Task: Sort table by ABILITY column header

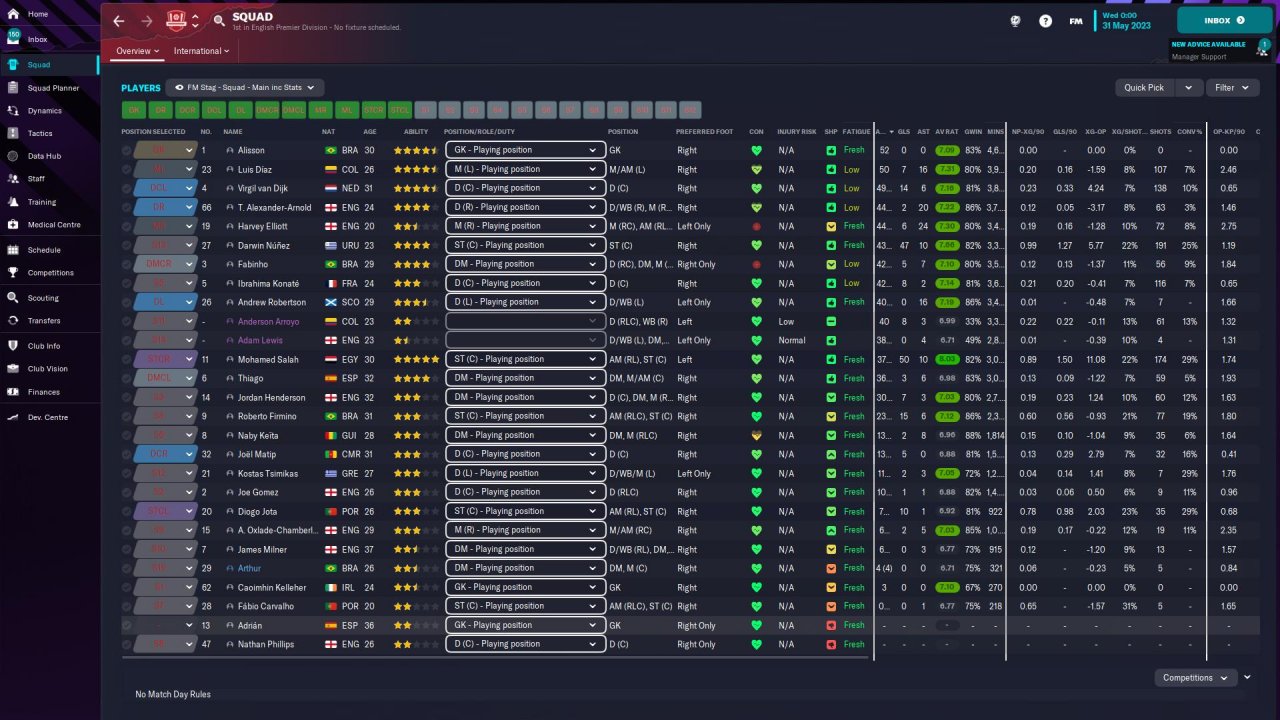Action: [x=416, y=132]
